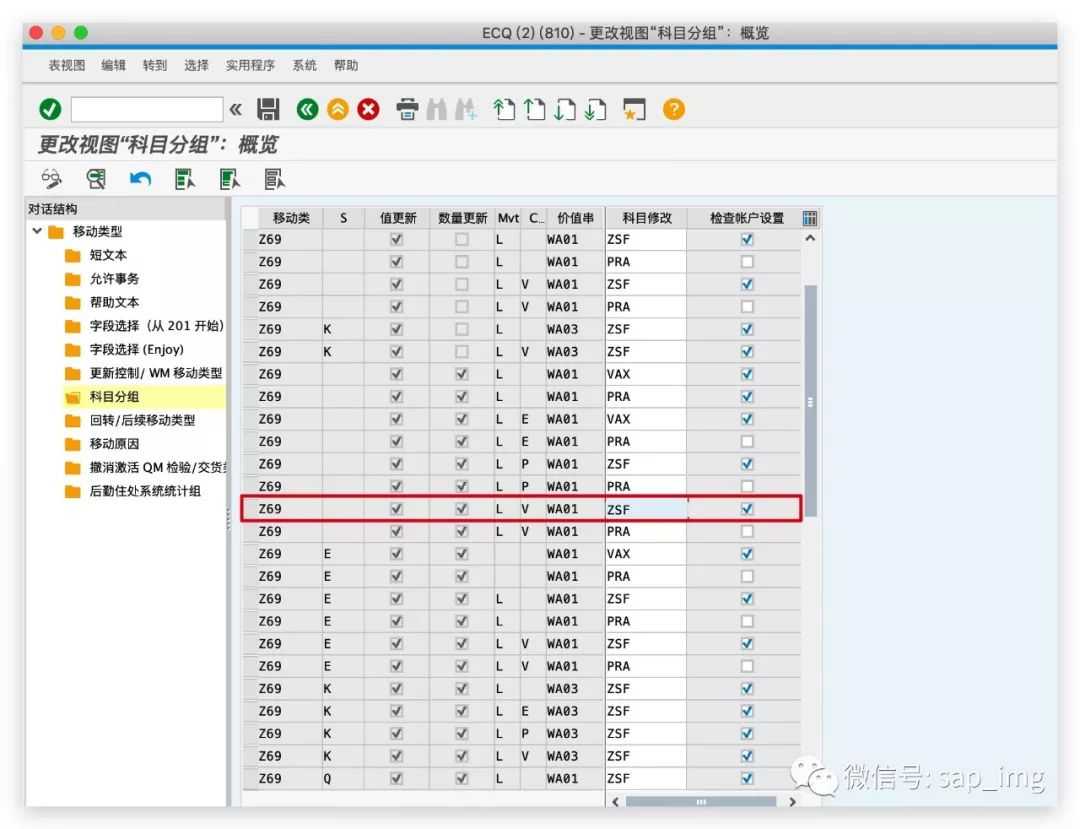Jump to the first page icon
Image resolution: width=1080 pixels, height=829 pixels.
(504, 109)
